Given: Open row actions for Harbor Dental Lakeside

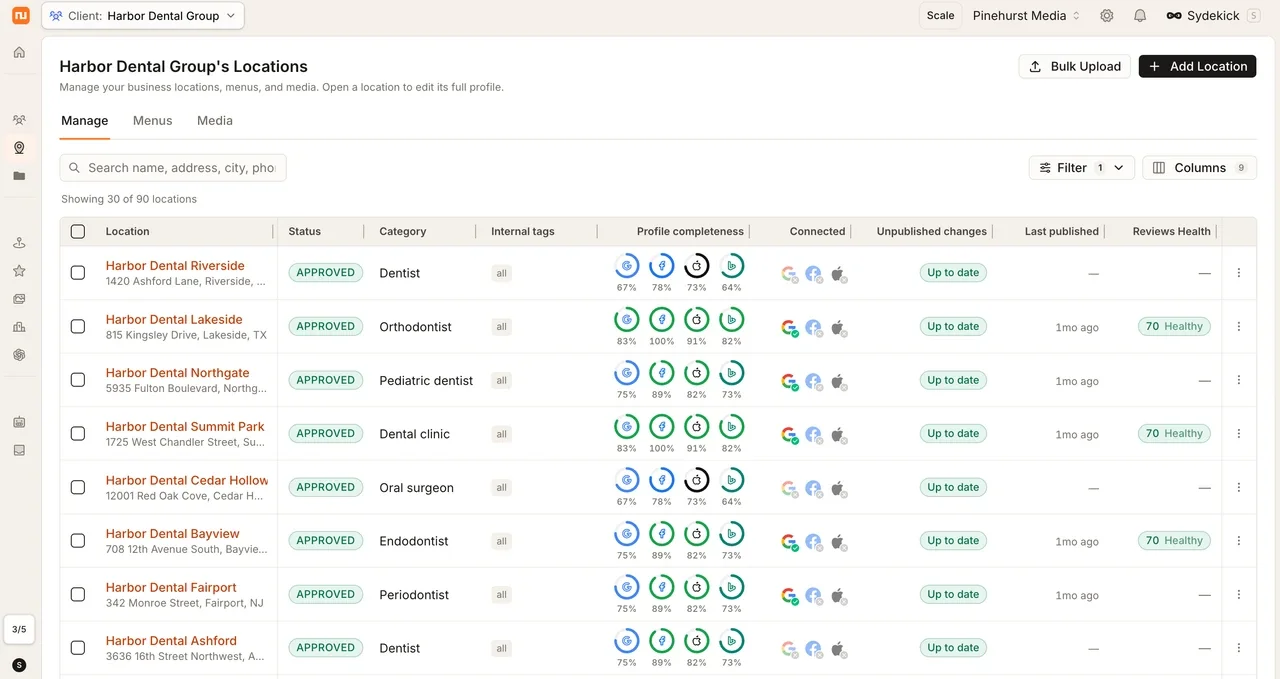Looking at the screenshot, I should point(1239,326).
